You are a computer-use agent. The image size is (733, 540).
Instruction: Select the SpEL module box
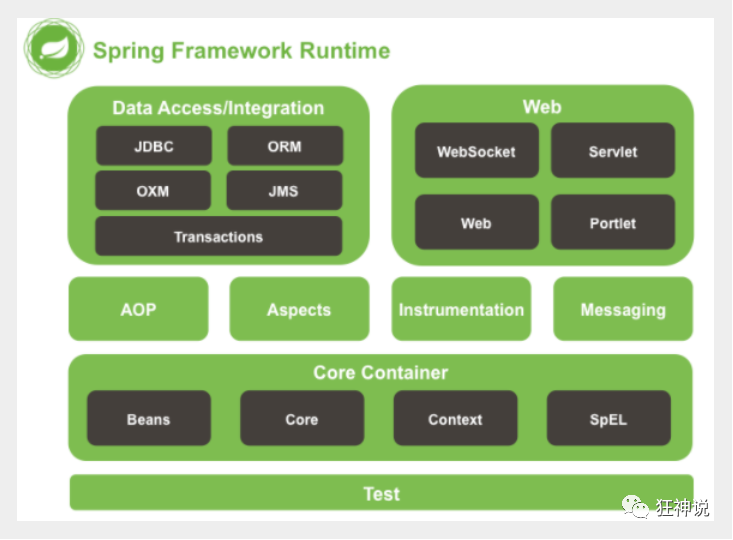(609, 418)
